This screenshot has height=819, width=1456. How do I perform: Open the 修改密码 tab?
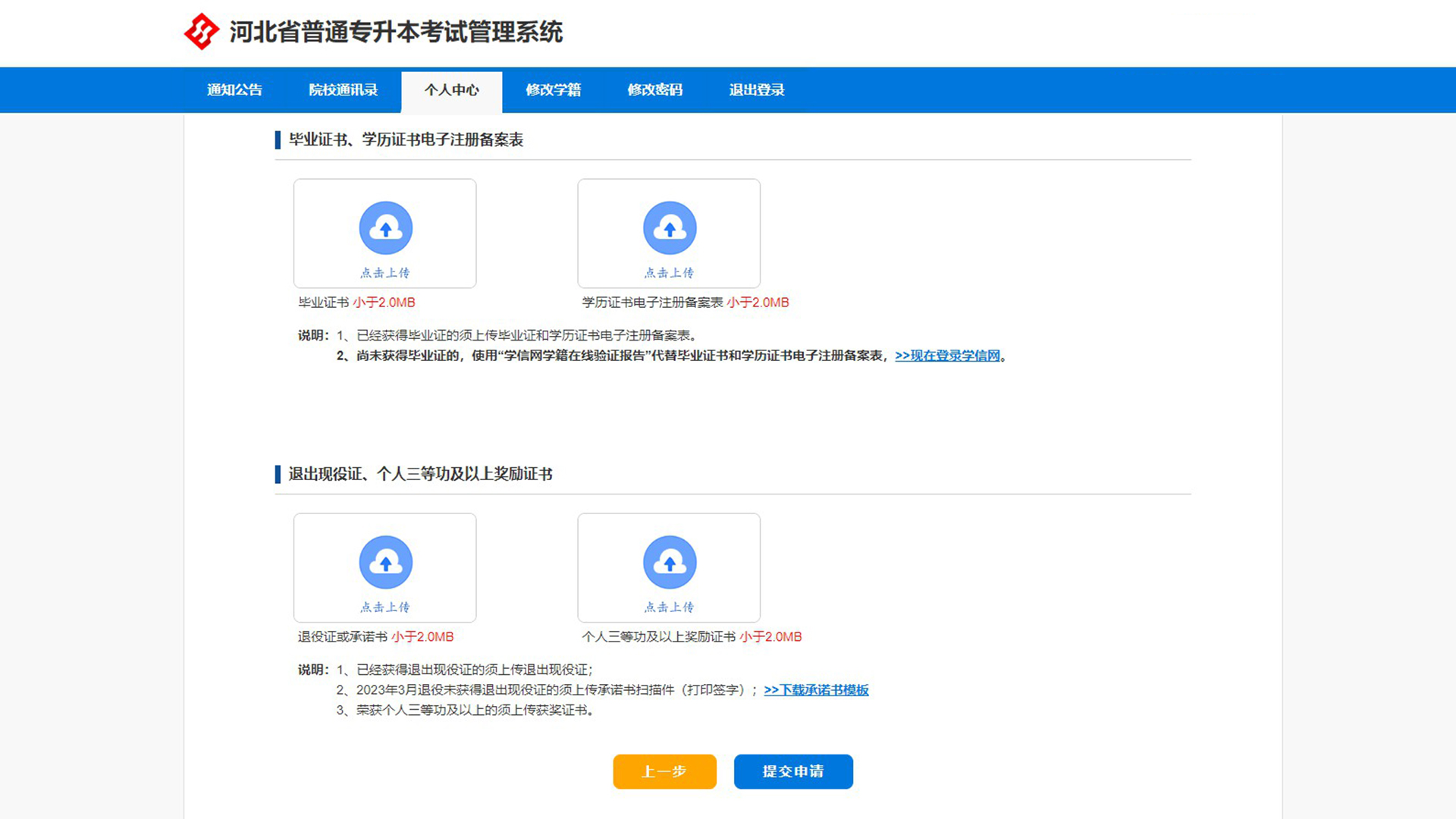pyautogui.click(x=654, y=90)
